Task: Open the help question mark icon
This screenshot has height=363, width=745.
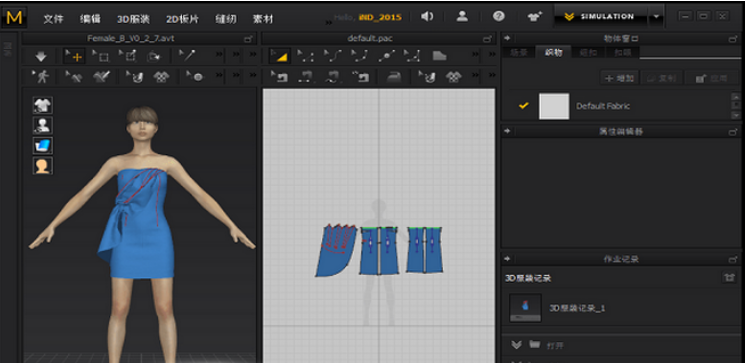Action: [498, 17]
